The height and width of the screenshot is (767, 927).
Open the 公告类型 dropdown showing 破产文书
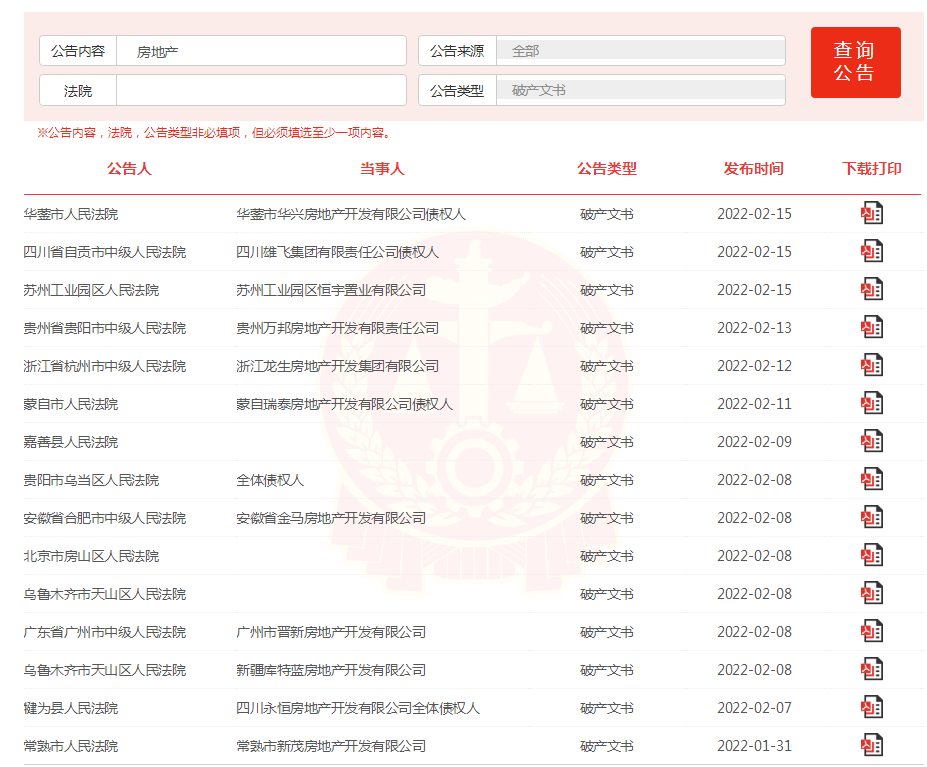[x=640, y=90]
